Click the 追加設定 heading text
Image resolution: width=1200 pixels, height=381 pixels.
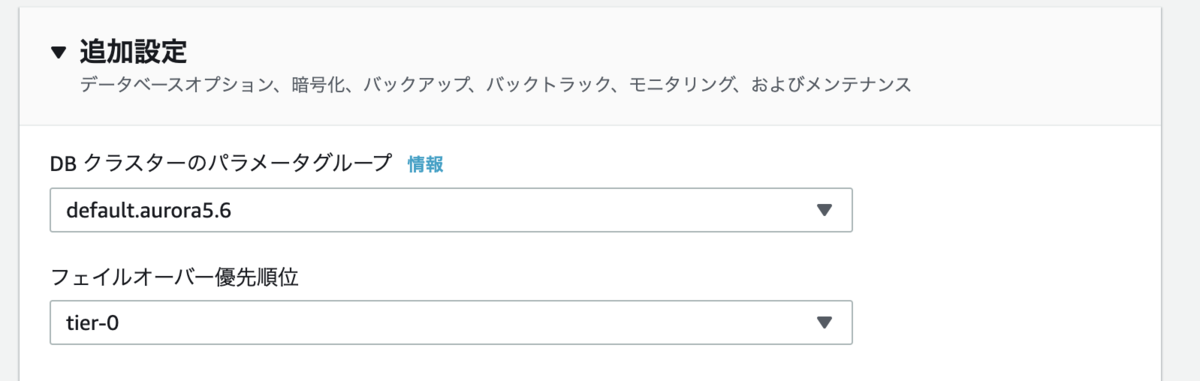click(x=134, y=50)
